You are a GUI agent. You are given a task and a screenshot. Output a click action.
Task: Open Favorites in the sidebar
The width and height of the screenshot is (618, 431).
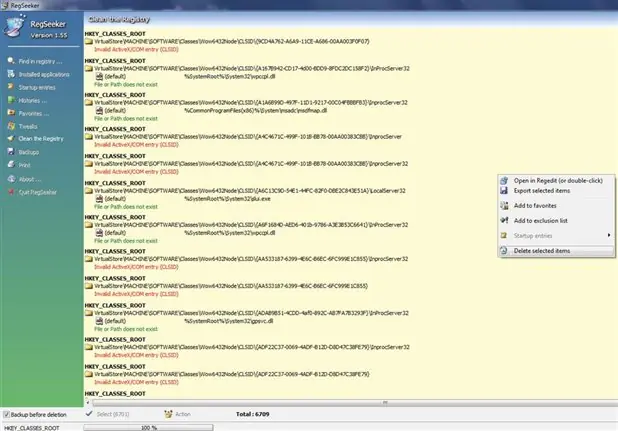pyautogui.click(x=34, y=113)
